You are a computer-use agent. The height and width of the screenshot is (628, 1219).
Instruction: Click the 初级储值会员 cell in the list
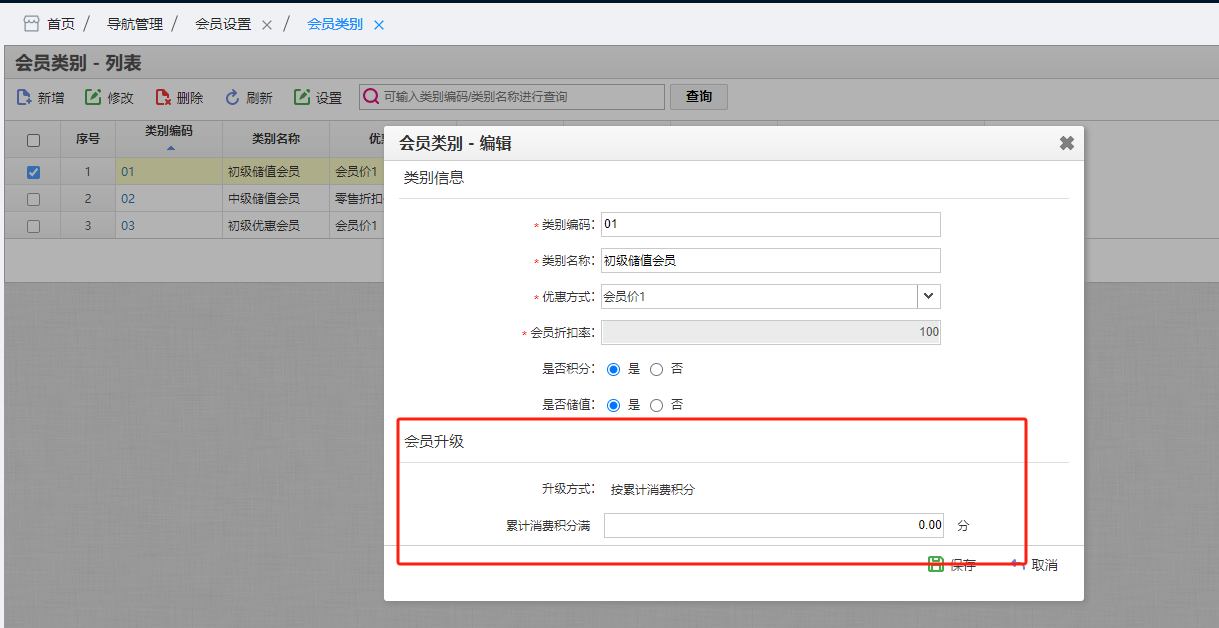click(276, 172)
